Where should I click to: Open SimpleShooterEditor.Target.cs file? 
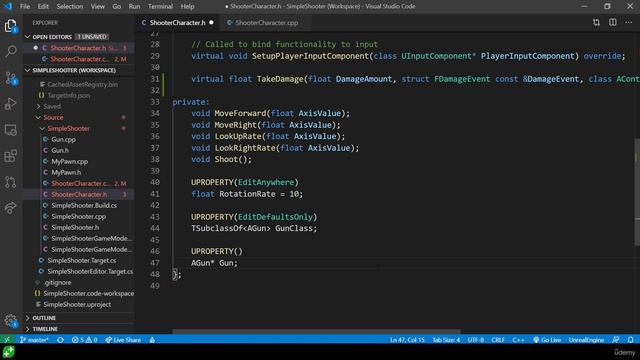[x=90, y=271]
